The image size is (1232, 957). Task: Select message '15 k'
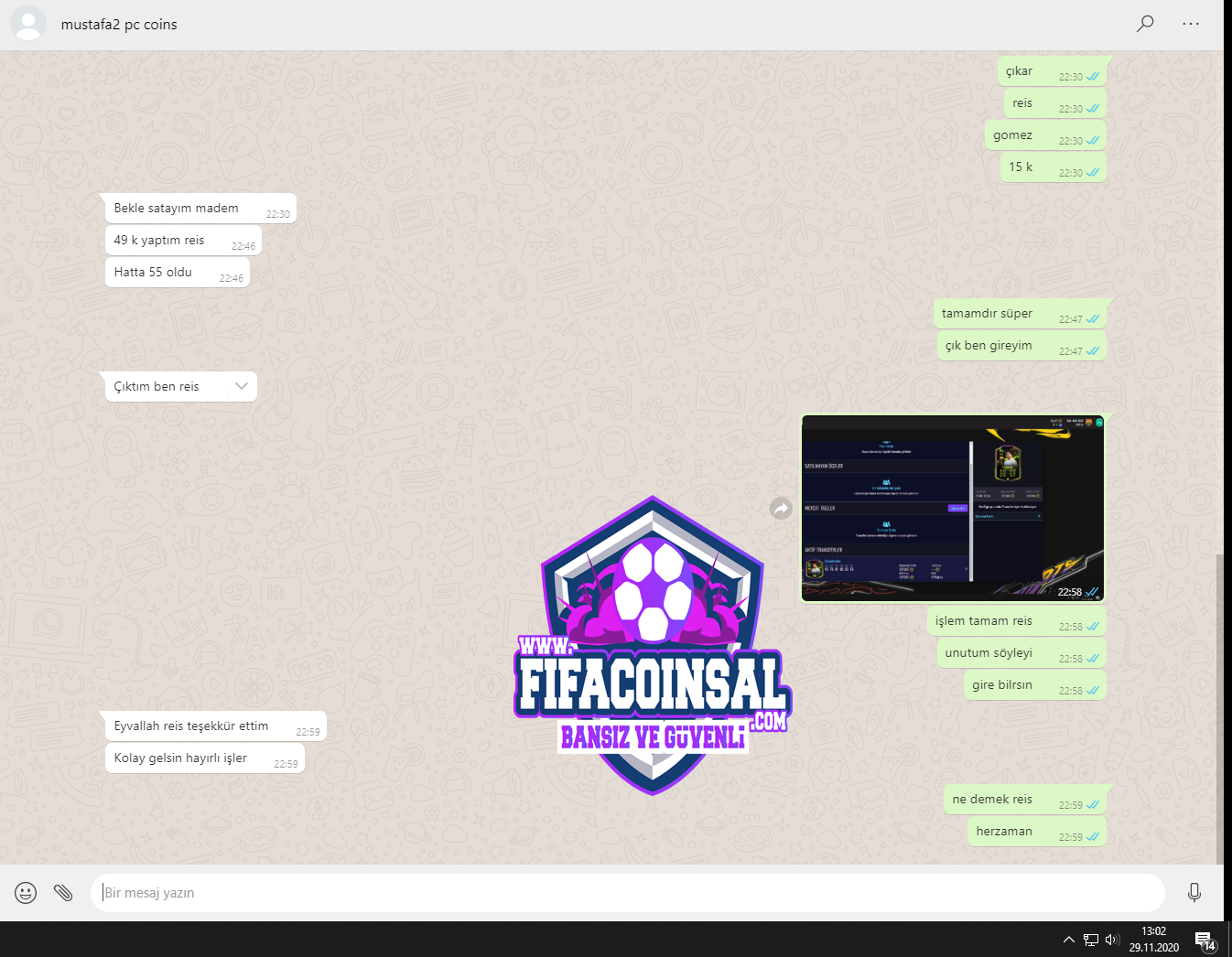(1054, 167)
